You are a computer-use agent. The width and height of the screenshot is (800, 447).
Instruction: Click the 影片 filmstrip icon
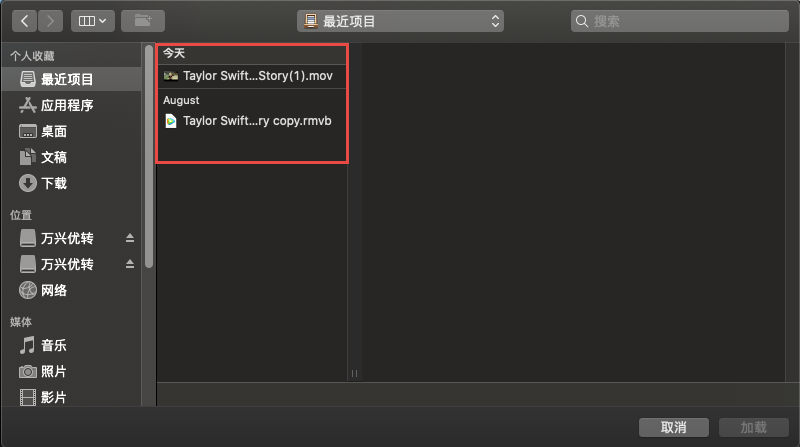(x=28, y=397)
